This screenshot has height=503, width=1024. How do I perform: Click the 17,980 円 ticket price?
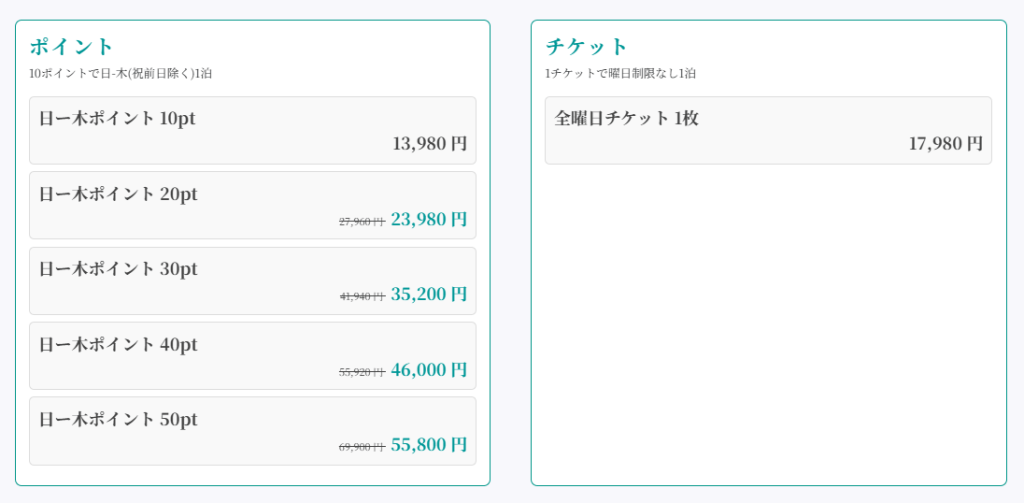(x=945, y=143)
